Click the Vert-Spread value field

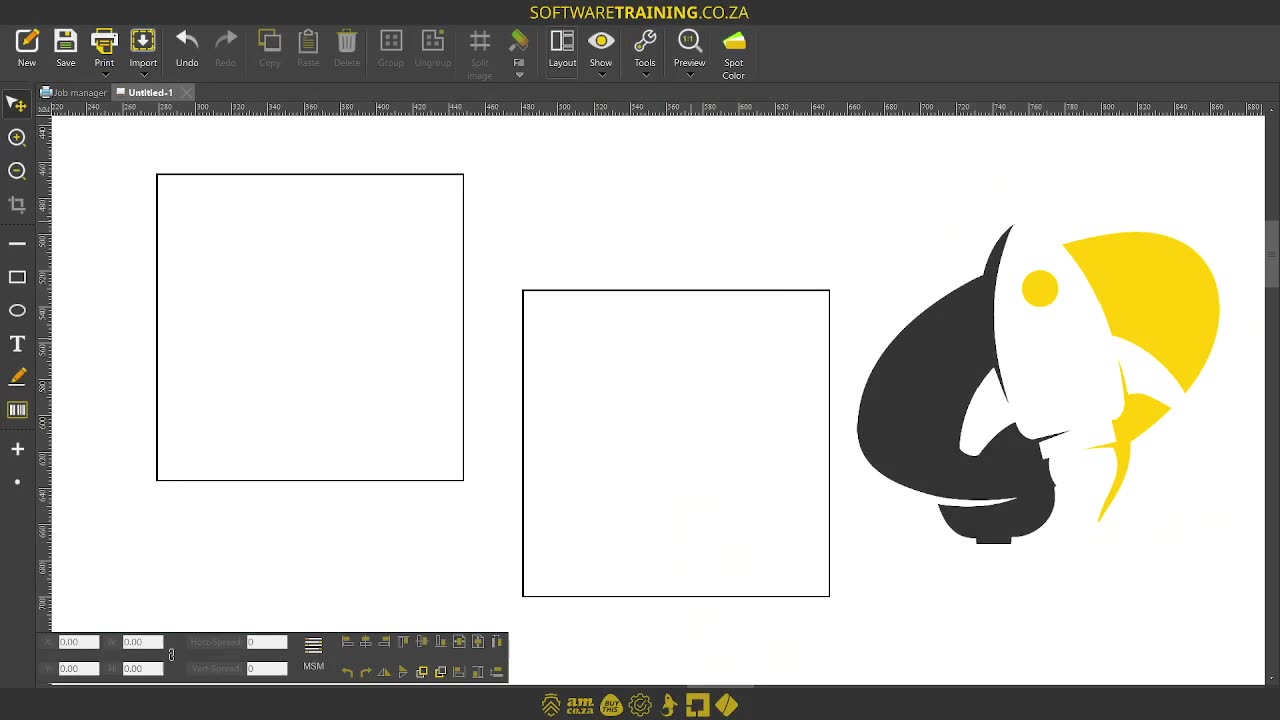click(x=267, y=668)
